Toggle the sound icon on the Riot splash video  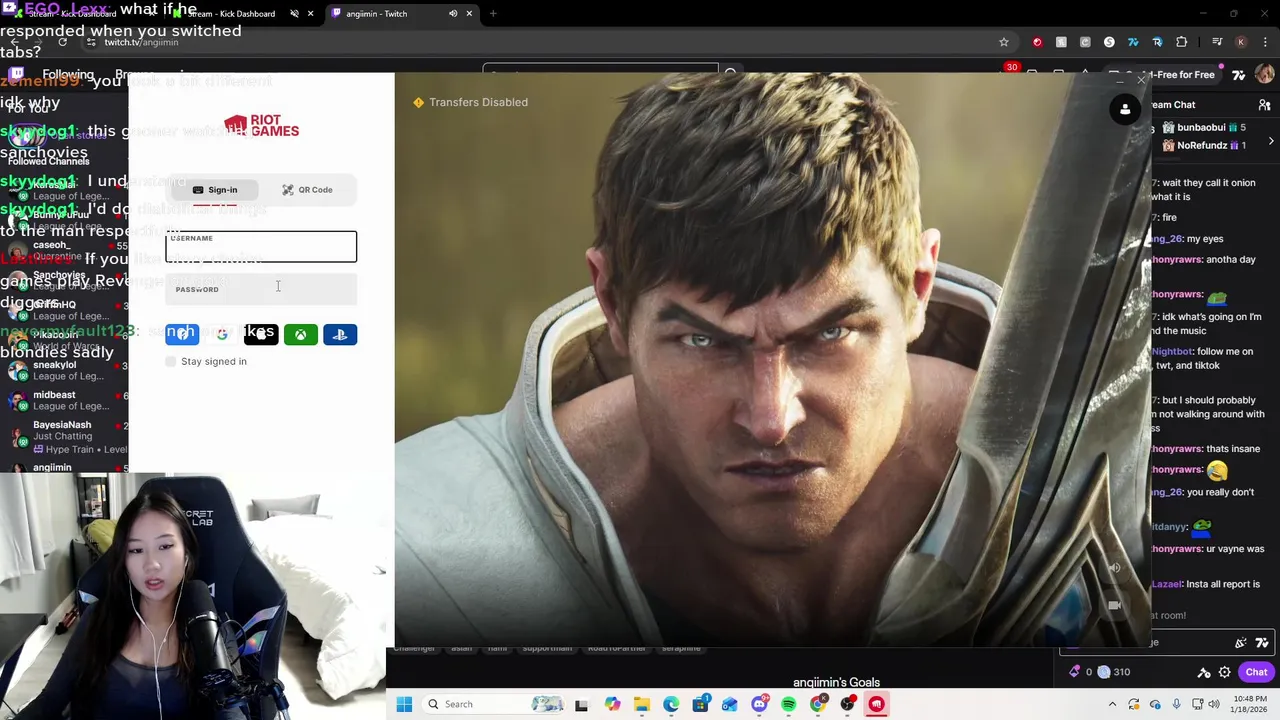pyautogui.click(x=1114, y=567)
